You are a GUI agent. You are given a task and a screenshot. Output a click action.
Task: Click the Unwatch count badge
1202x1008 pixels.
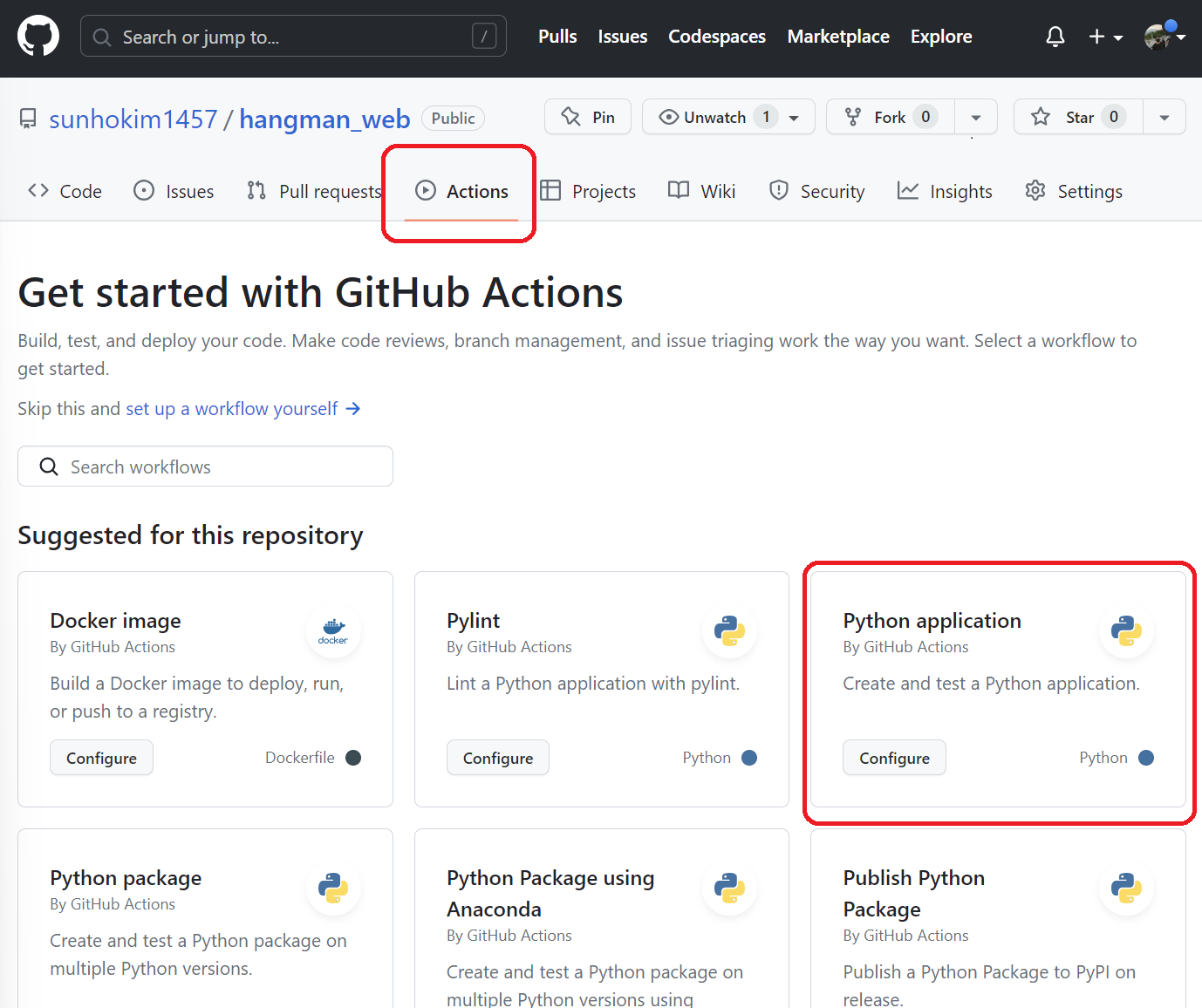click(x=766, y=117)
